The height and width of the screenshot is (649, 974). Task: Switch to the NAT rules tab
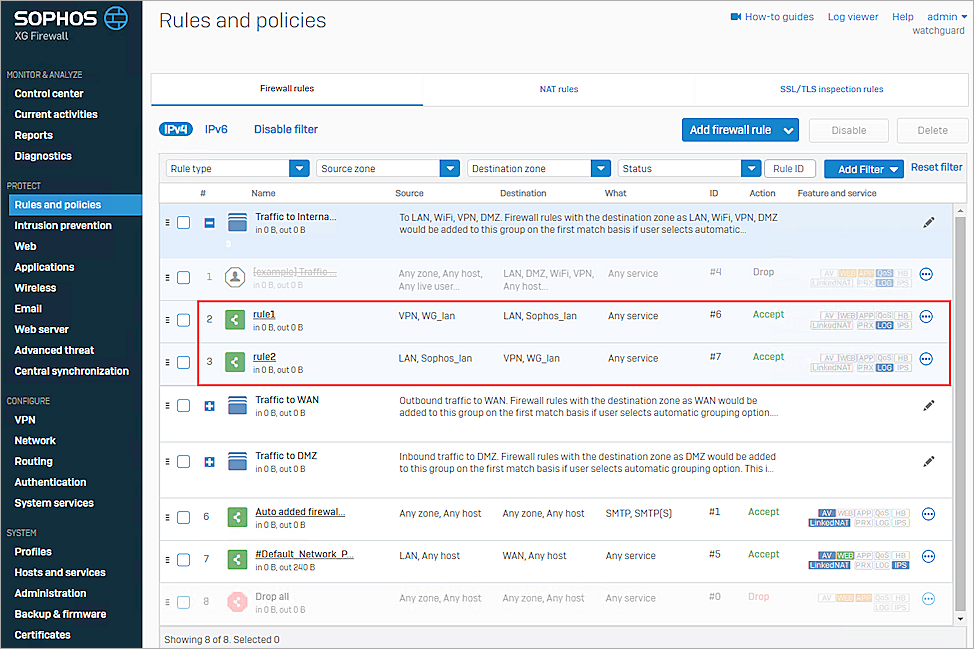tap(558, 88)
